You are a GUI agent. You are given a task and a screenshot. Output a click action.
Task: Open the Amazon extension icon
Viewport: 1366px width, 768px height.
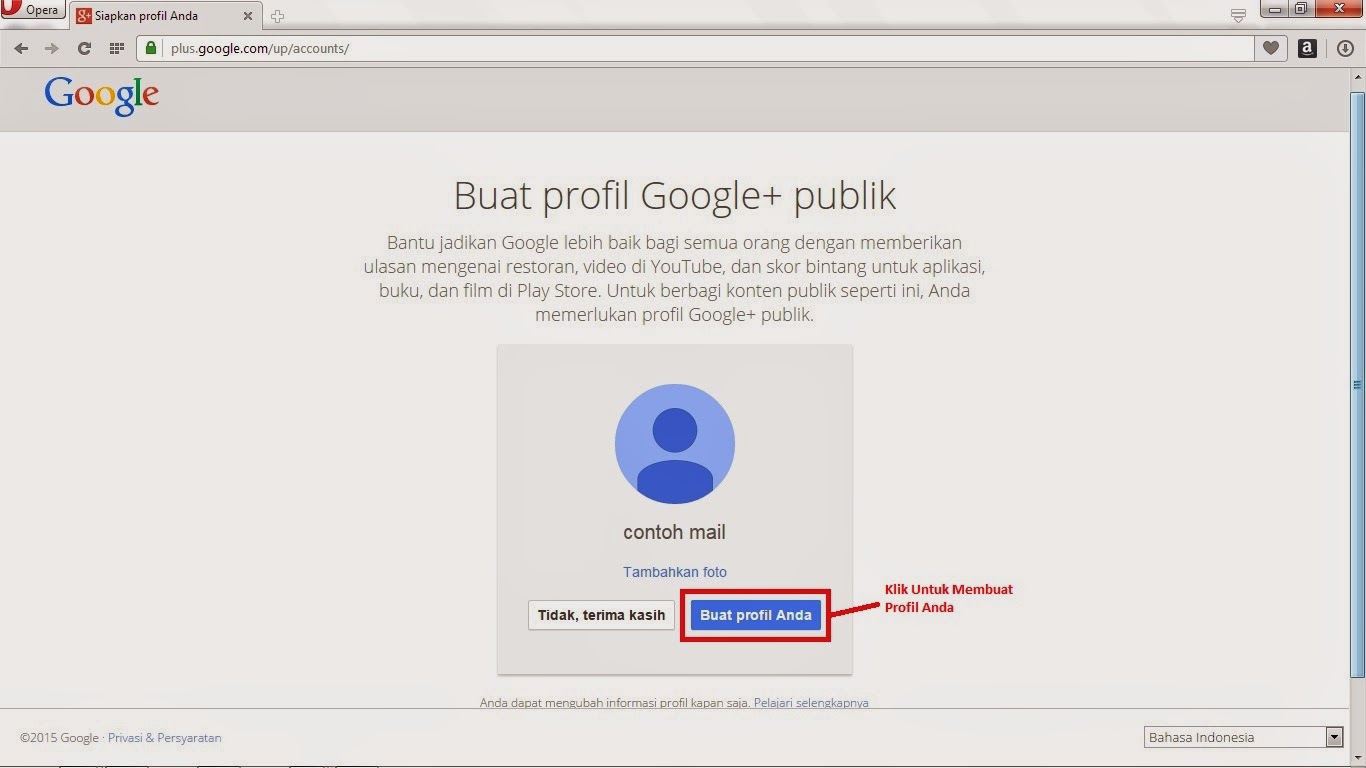1307,48
